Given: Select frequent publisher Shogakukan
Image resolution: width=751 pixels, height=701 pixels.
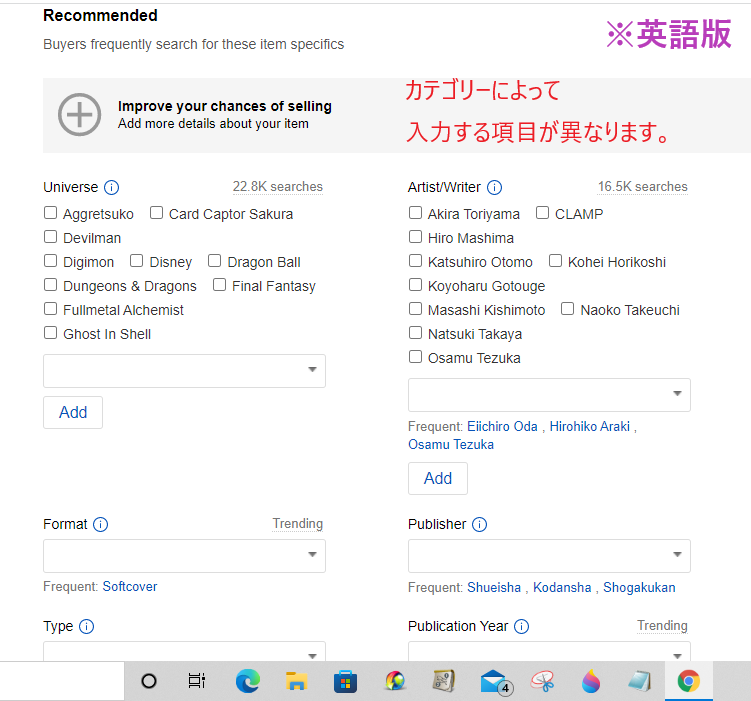Looking at the screenshot, I should [639, 588].
